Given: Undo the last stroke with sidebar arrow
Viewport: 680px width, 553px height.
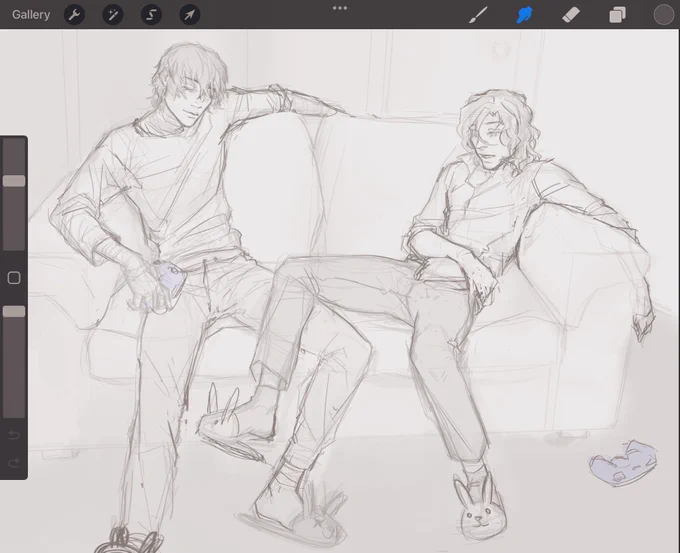Looking at the screenshot, I should click(14, 435).
